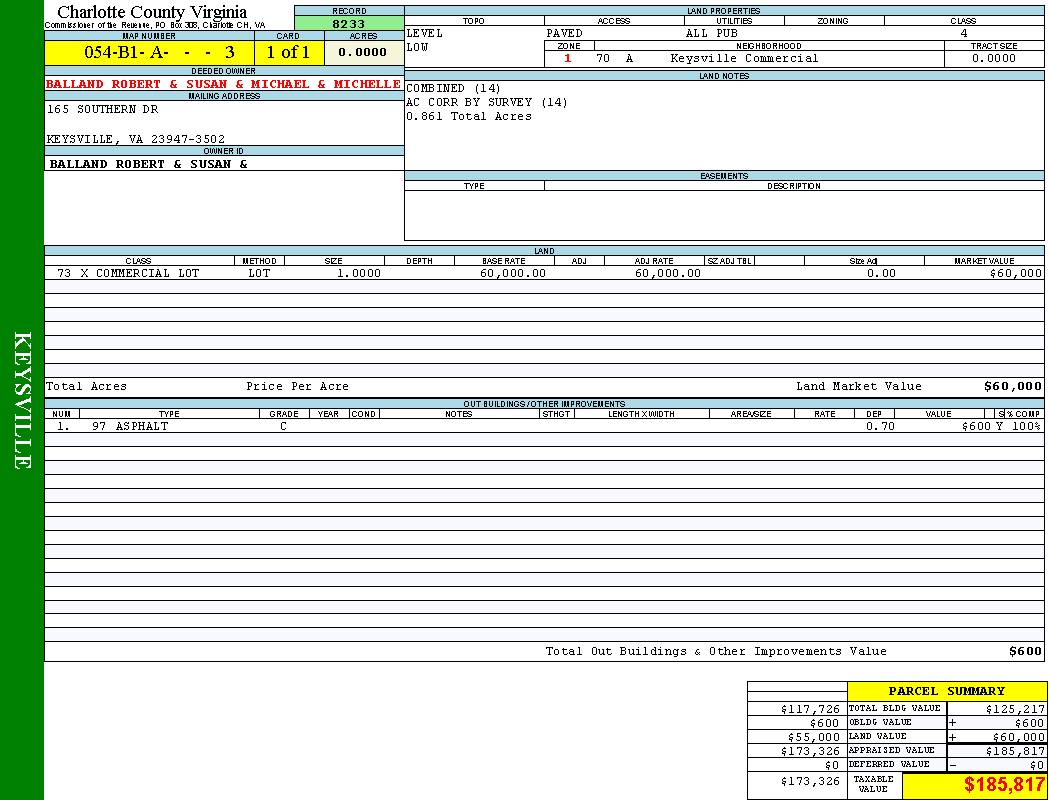Click the PAVED access value
Image resolution: width=1050 pixels, height=800 pixels.
coord(564,33)
